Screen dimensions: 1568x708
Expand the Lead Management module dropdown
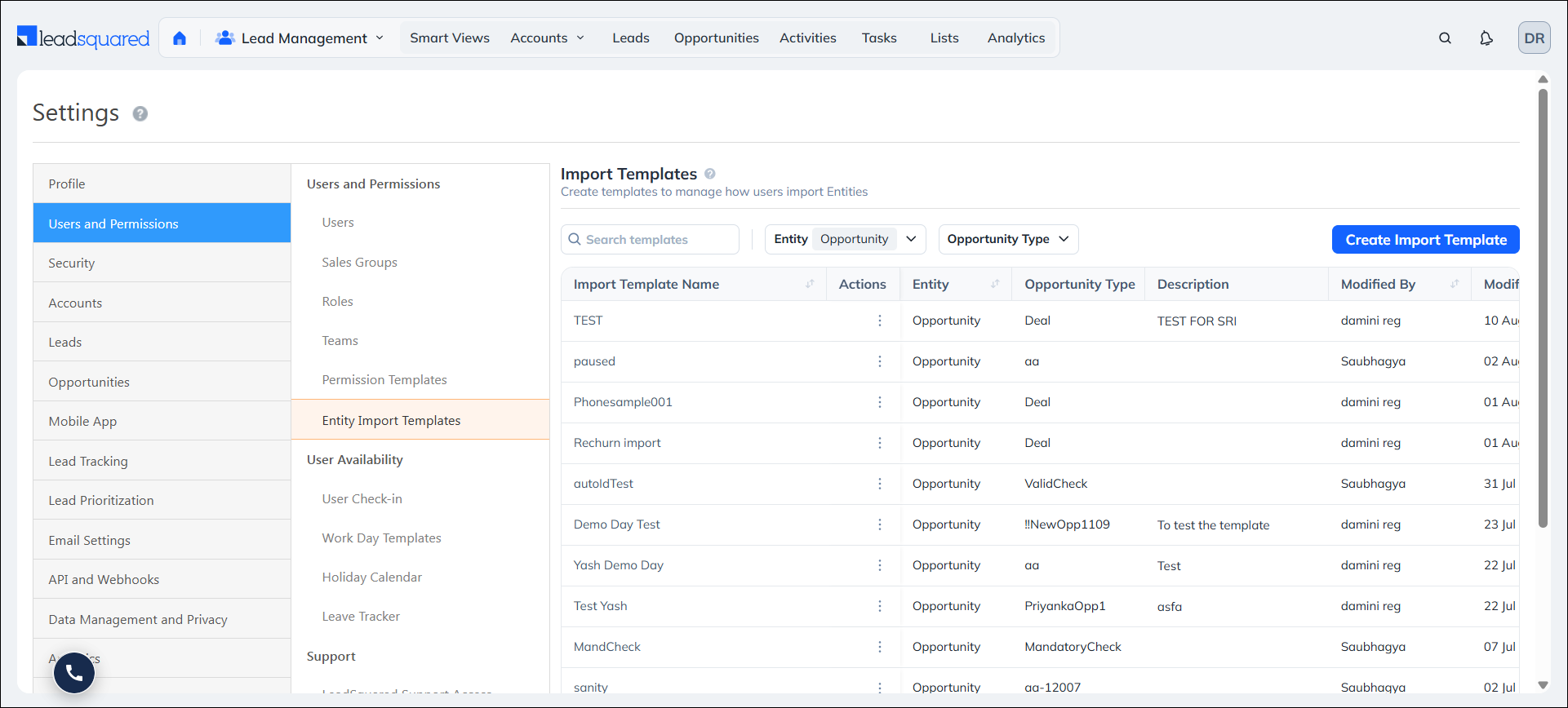[x=300, y=38]
